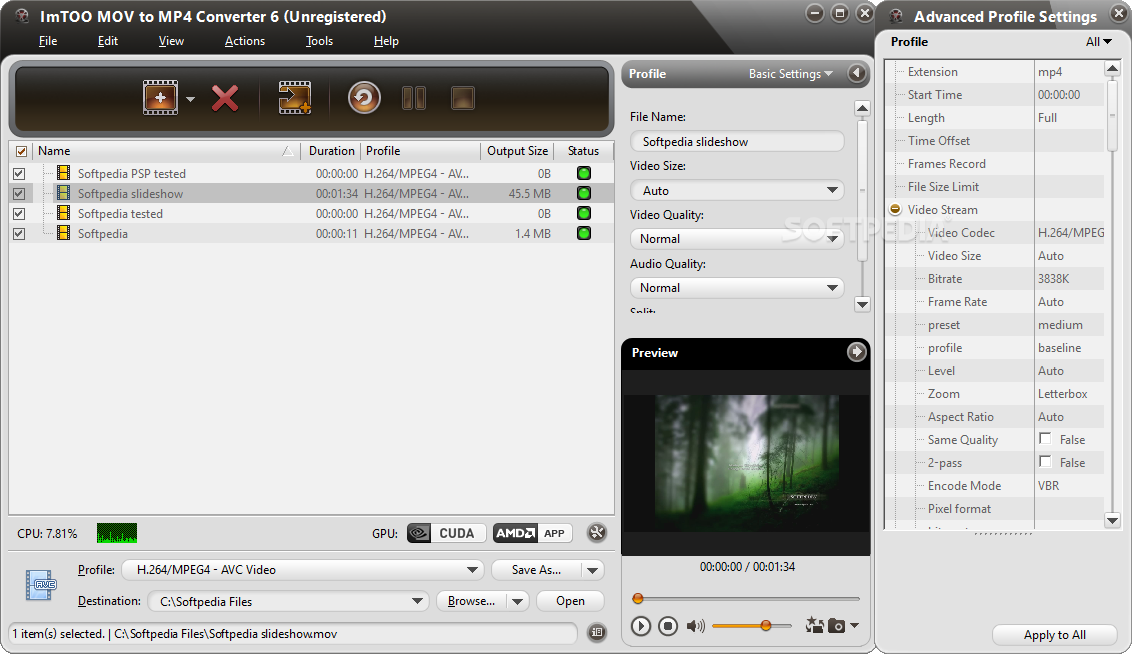The height and width of the screenshot is (654, 1132).
Task: Open Video Size Auto dropdown
Action: pyautogui.click(x=737, y=191)
